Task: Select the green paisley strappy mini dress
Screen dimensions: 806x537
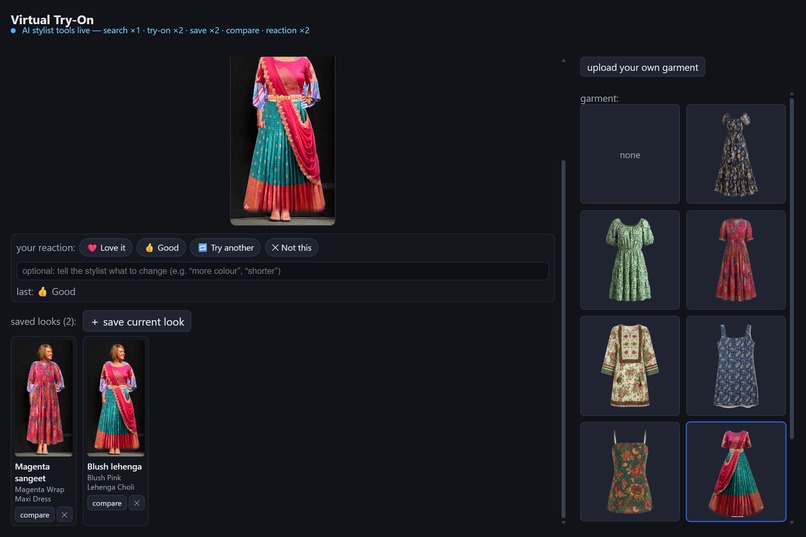Action: pos(630,472)
